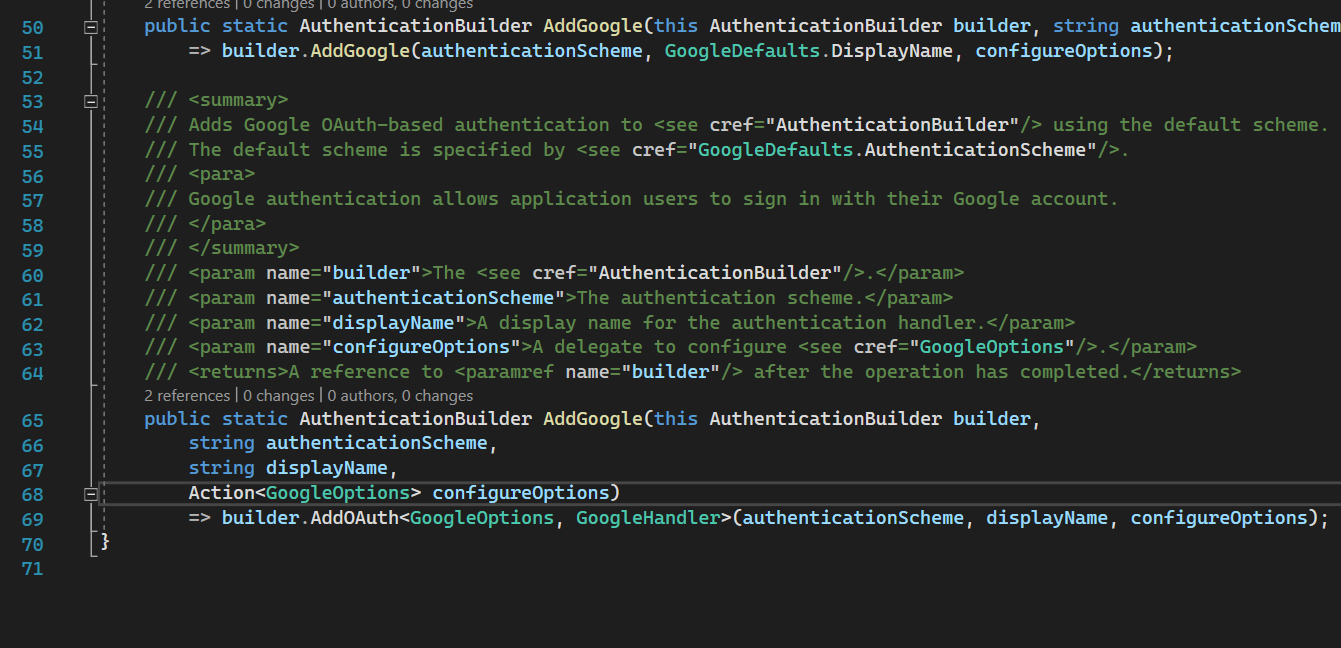This screenshot has width=1341, height=648.
Task: Click the "this" keyword on line 65
Action: [x=676, y=419]
